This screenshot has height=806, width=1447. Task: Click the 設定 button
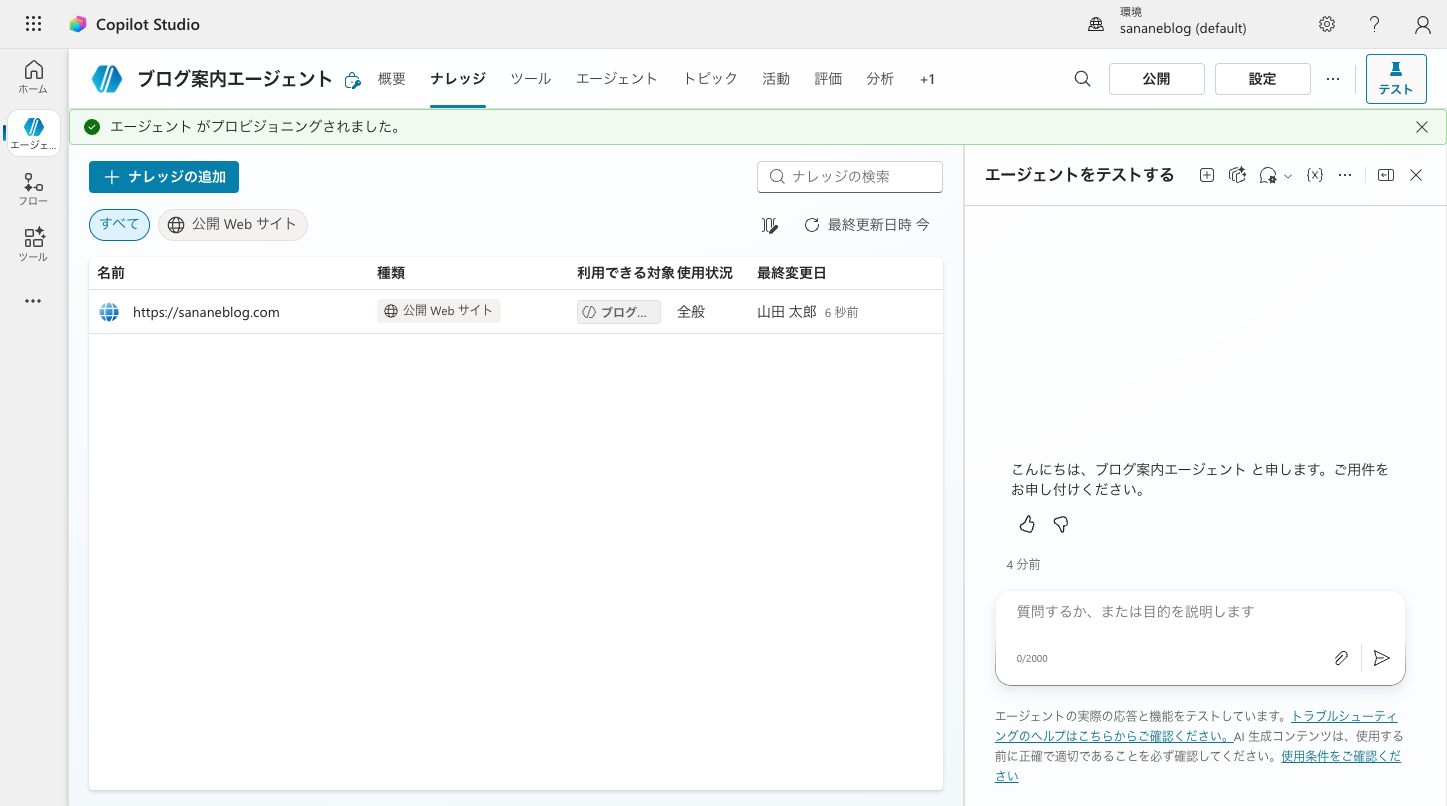[x=1263, y=79]
